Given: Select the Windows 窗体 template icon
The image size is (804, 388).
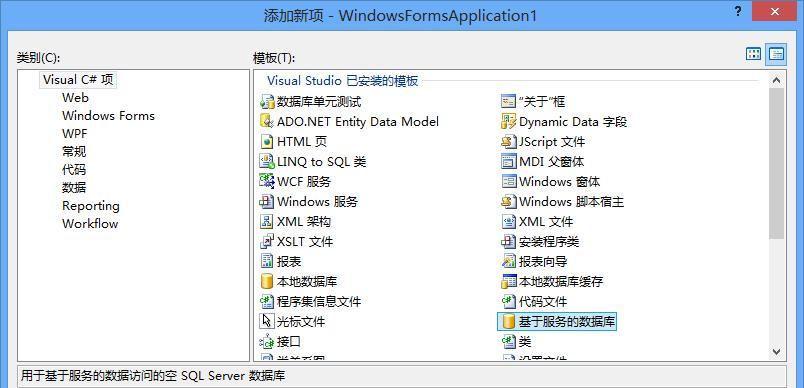Looking at the screenshot, I should 508,181.
